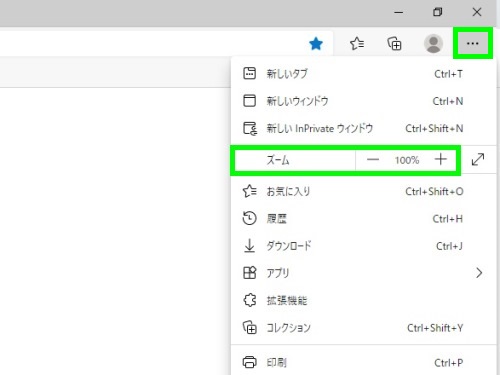Image resolution: width=500 pixels, height=375 pixels.
Task: Click the favorites star icon in menu
Action: point(250,191)
